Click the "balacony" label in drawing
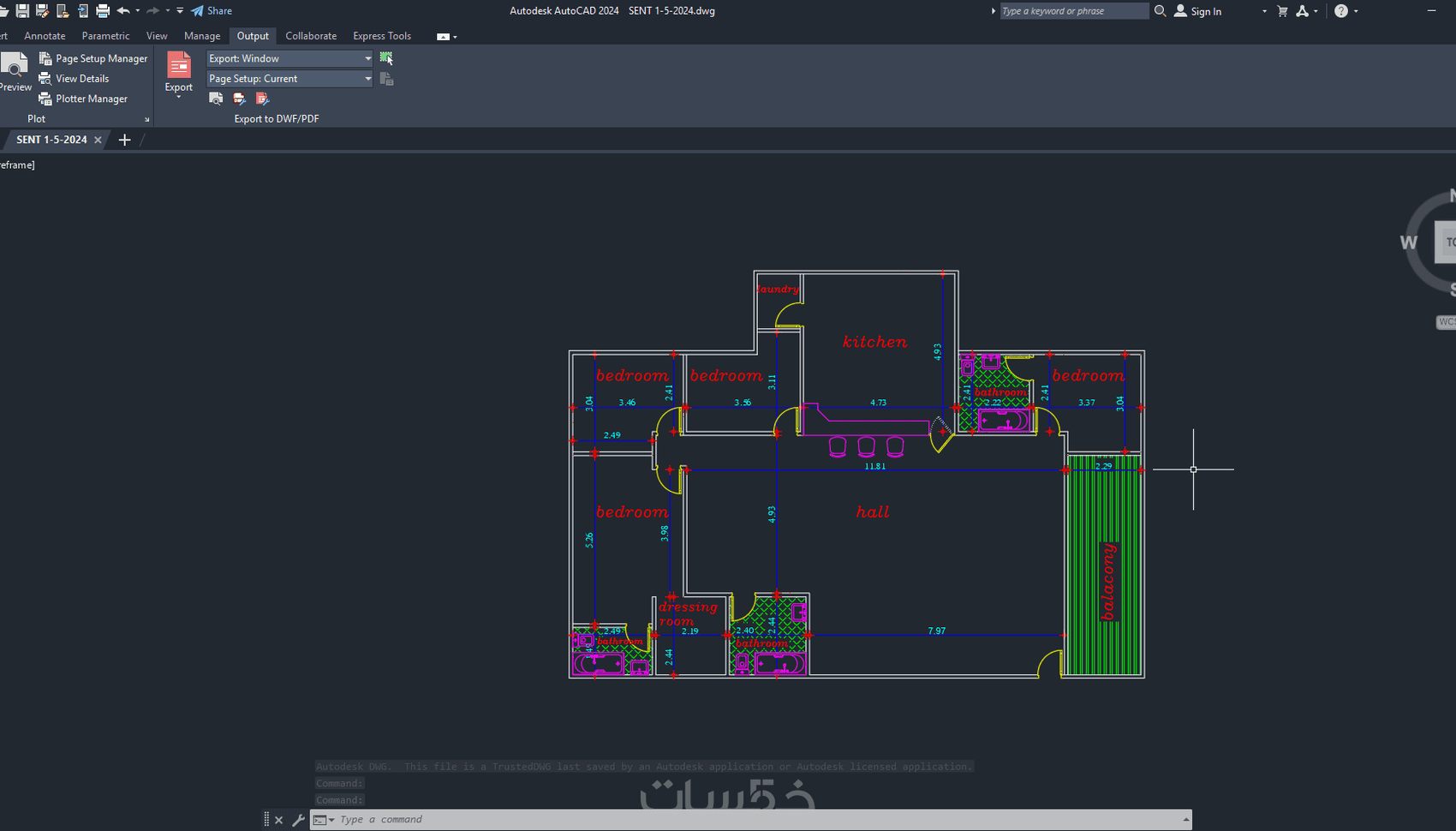 click(1108, 582)
